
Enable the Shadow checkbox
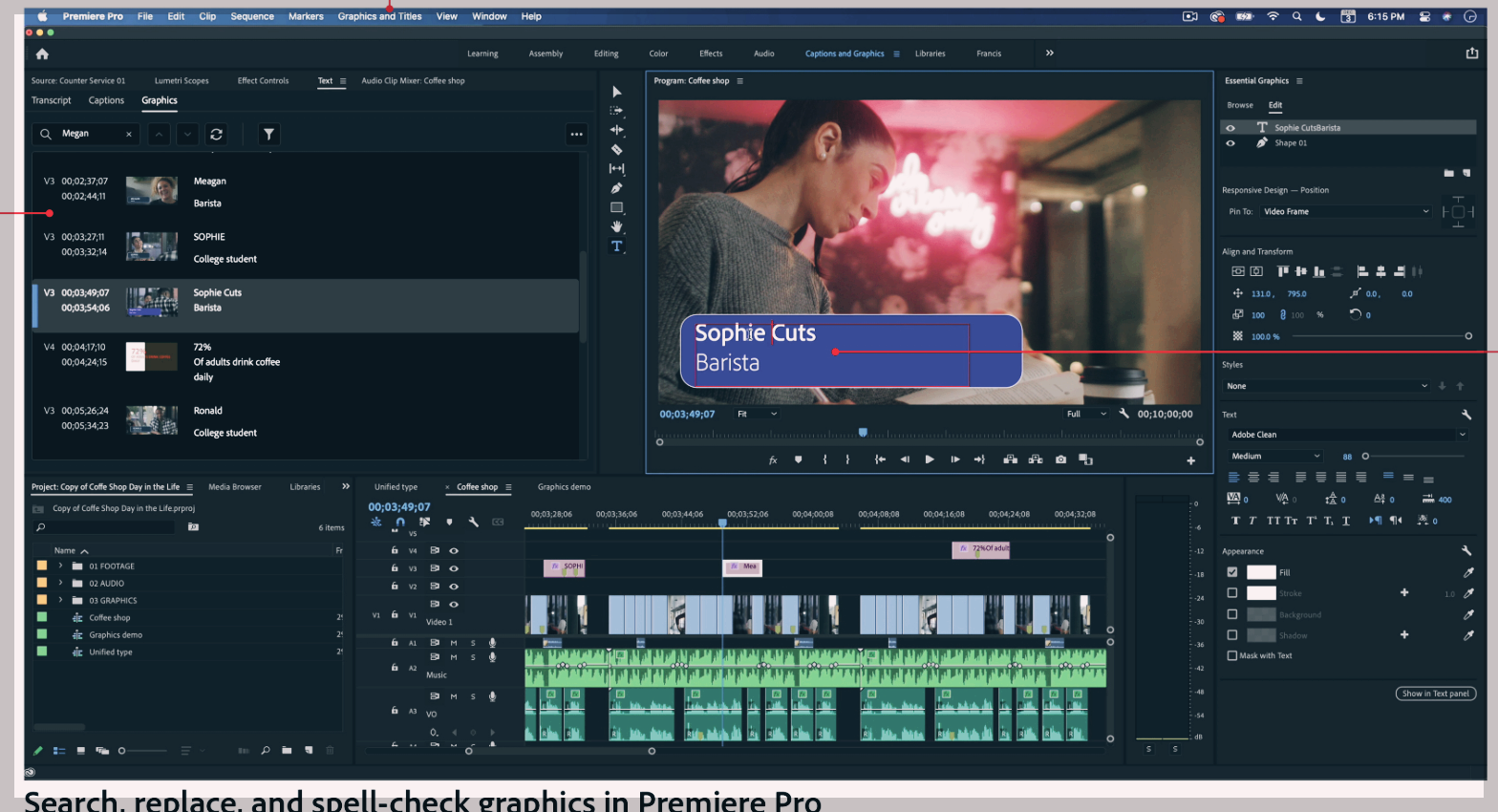(1232, 635)
